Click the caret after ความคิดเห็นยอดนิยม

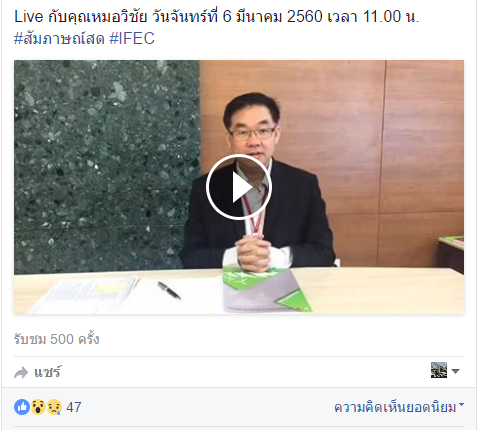[x=461, y=404]
